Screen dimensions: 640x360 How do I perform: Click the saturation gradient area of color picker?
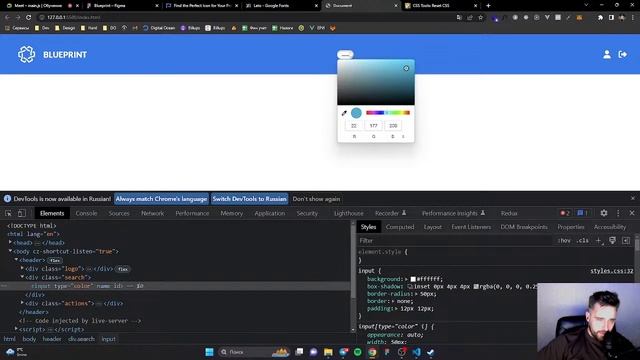376,82
